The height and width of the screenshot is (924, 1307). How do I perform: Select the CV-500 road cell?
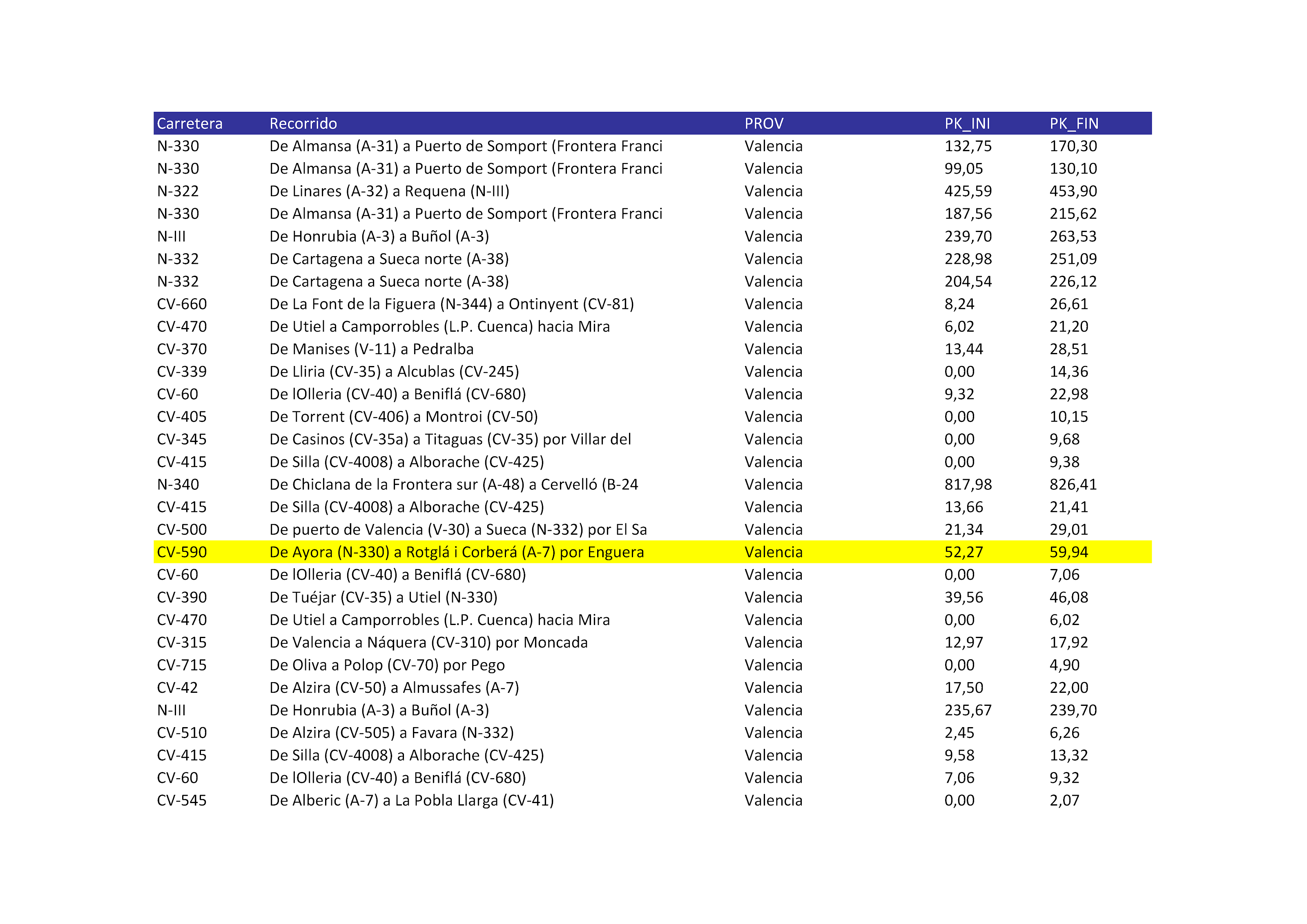coord(182,529)
